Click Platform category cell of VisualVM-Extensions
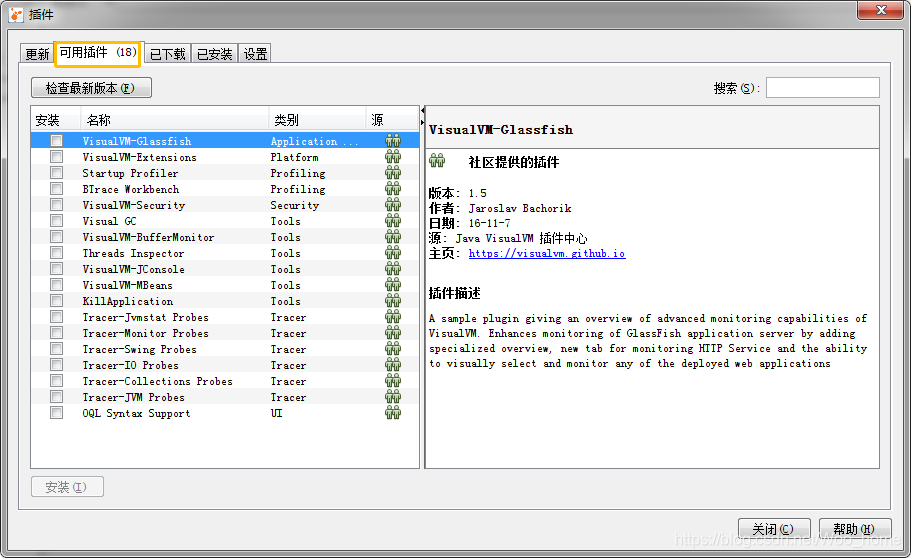The height and width of the screenshot is (558, 911). 294,157
